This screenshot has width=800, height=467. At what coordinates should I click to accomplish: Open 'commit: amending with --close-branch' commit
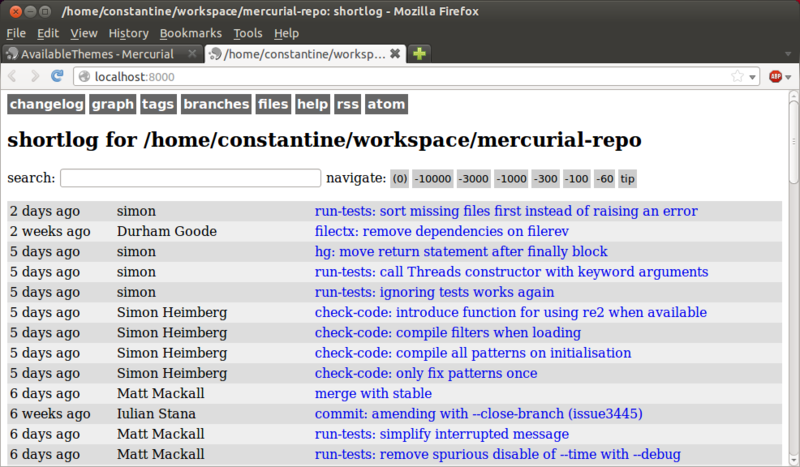pos(479,413)
